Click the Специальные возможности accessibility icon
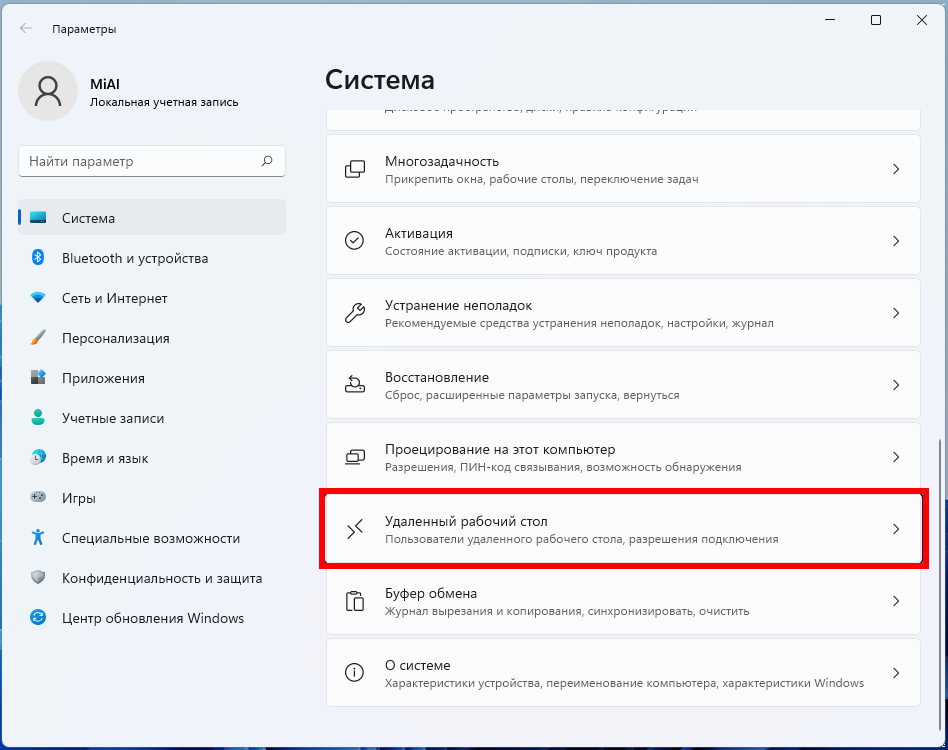 [x=38, y=538]
